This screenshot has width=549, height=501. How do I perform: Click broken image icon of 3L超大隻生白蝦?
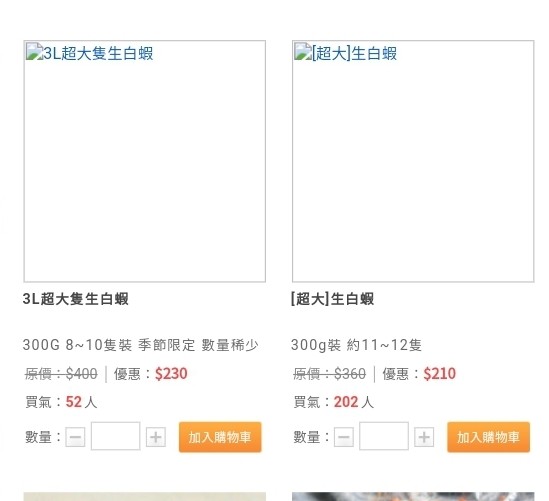34,51
